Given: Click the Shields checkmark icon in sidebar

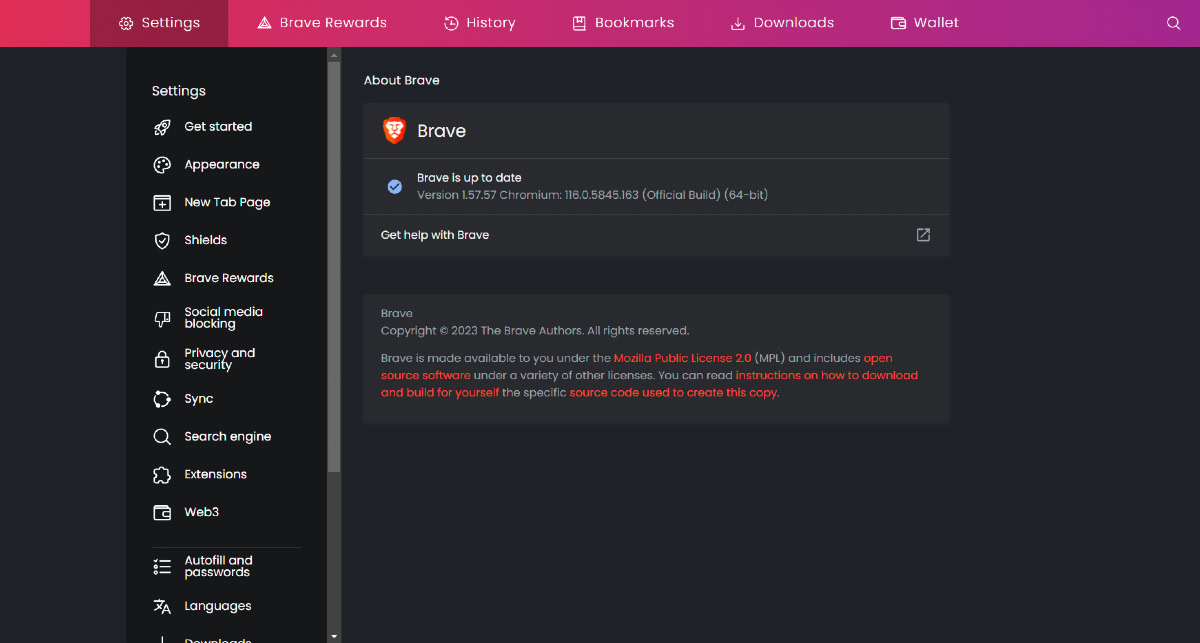Looking at the screenshot, I should coord(162,241).
